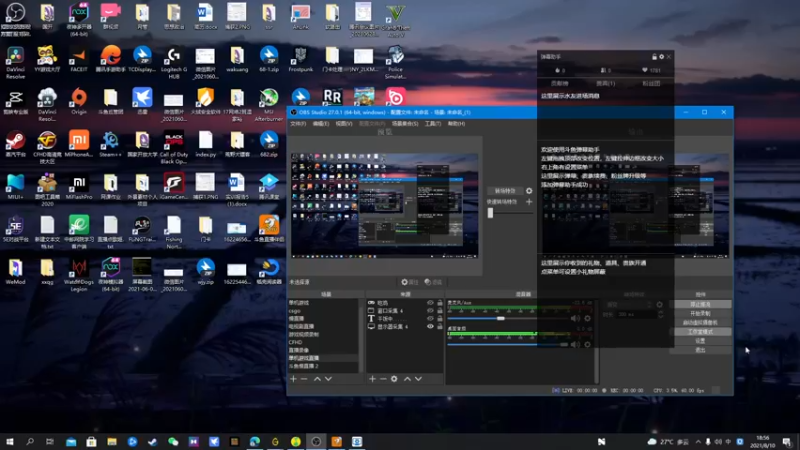Expand Windows system tray hidden icons chevron
Screen dimensions: 800x450
coord(698,441)
